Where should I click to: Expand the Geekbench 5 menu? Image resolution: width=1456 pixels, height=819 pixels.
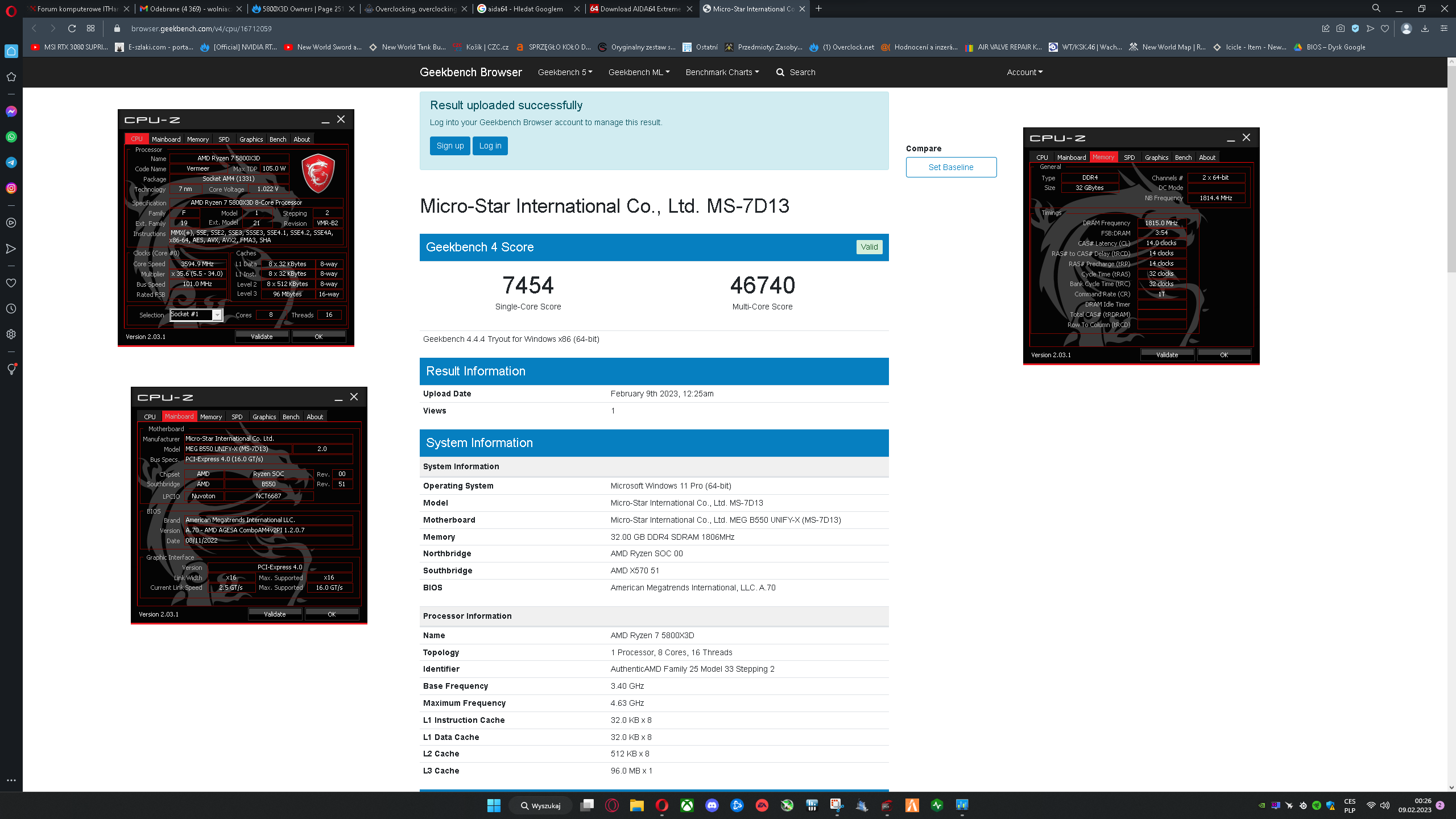[x=565, y=72]
